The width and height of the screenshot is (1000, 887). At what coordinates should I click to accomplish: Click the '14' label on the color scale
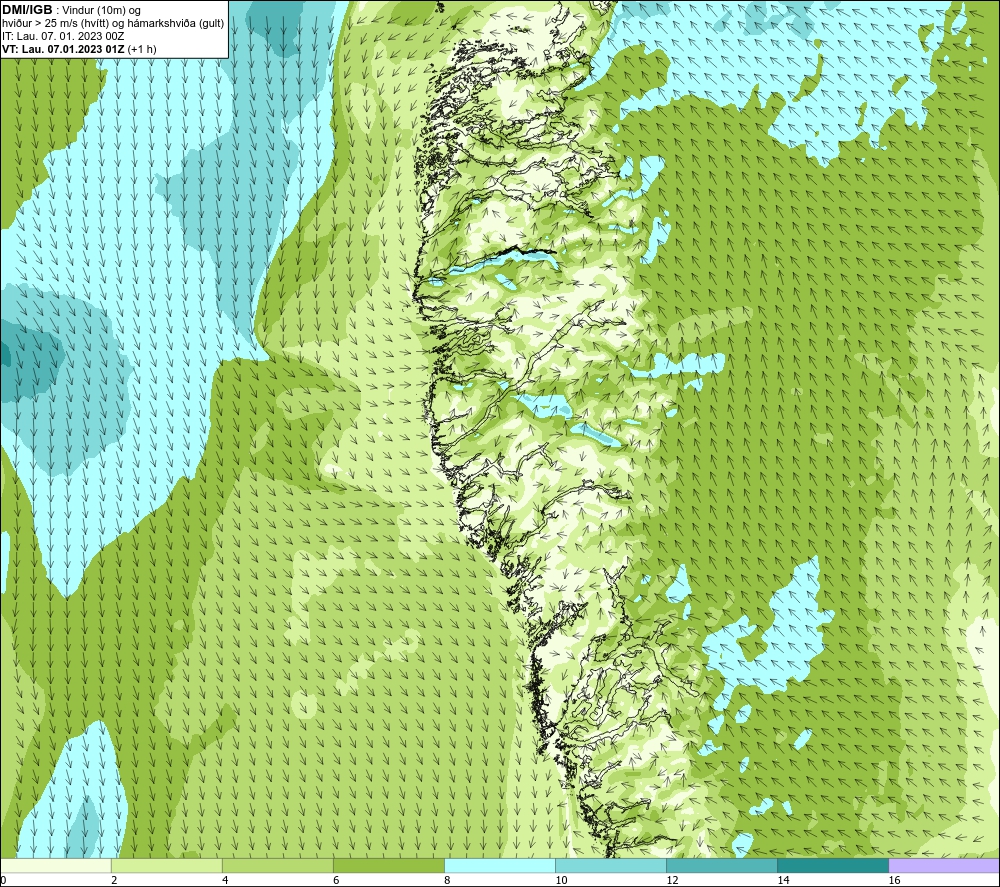(x=783, y=880)
